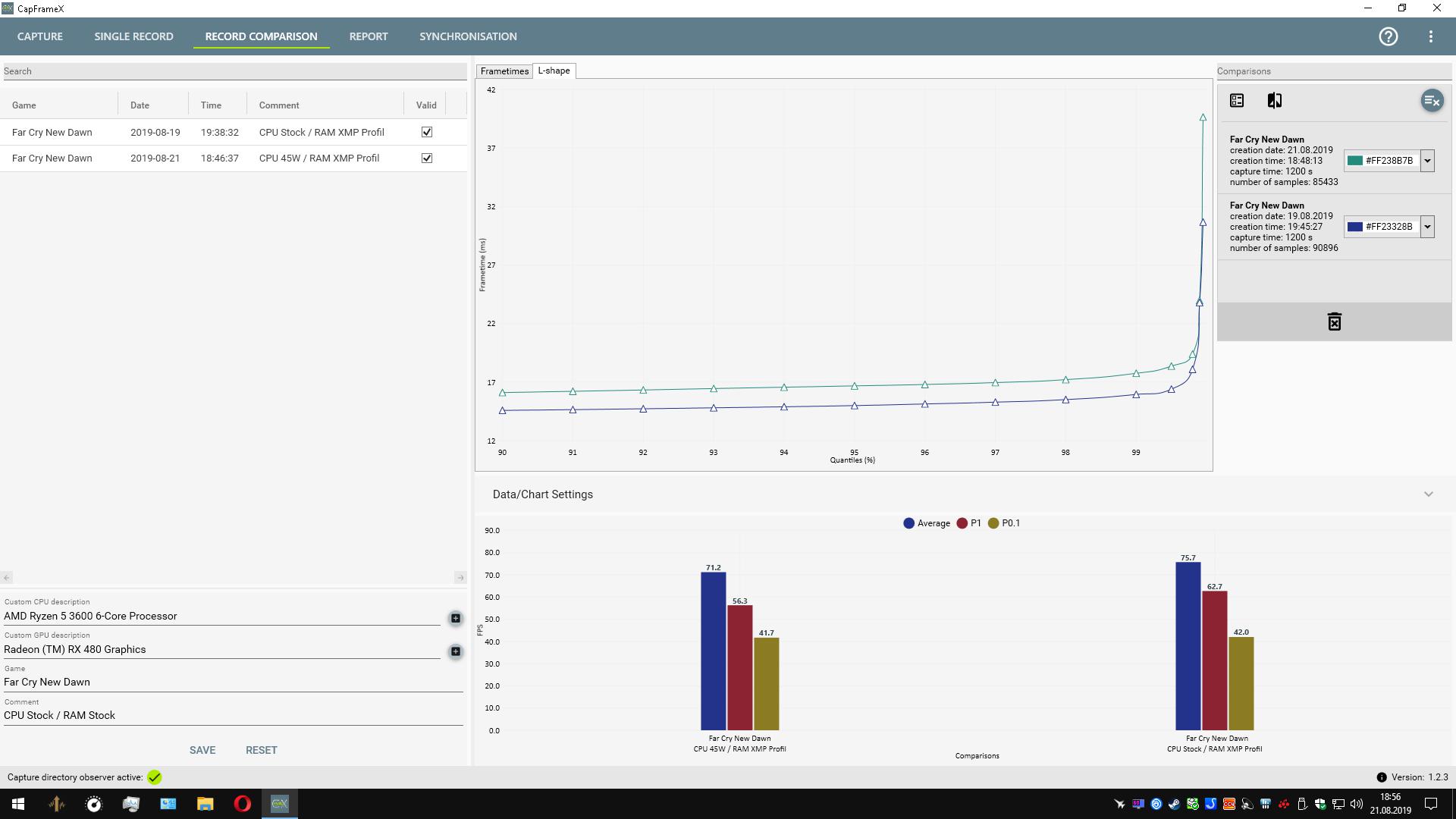Toggle Valid checkbox for CPU 45W record
This screenshot has width=1456, height=819.
click(427, 158)
